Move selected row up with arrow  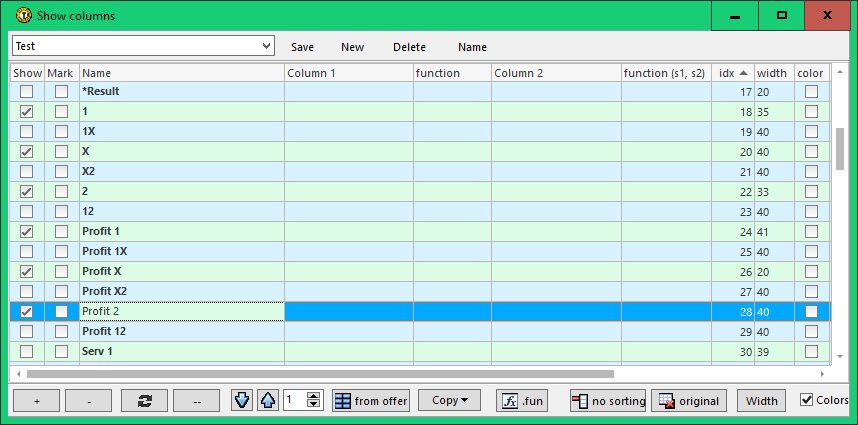point(267,401)
